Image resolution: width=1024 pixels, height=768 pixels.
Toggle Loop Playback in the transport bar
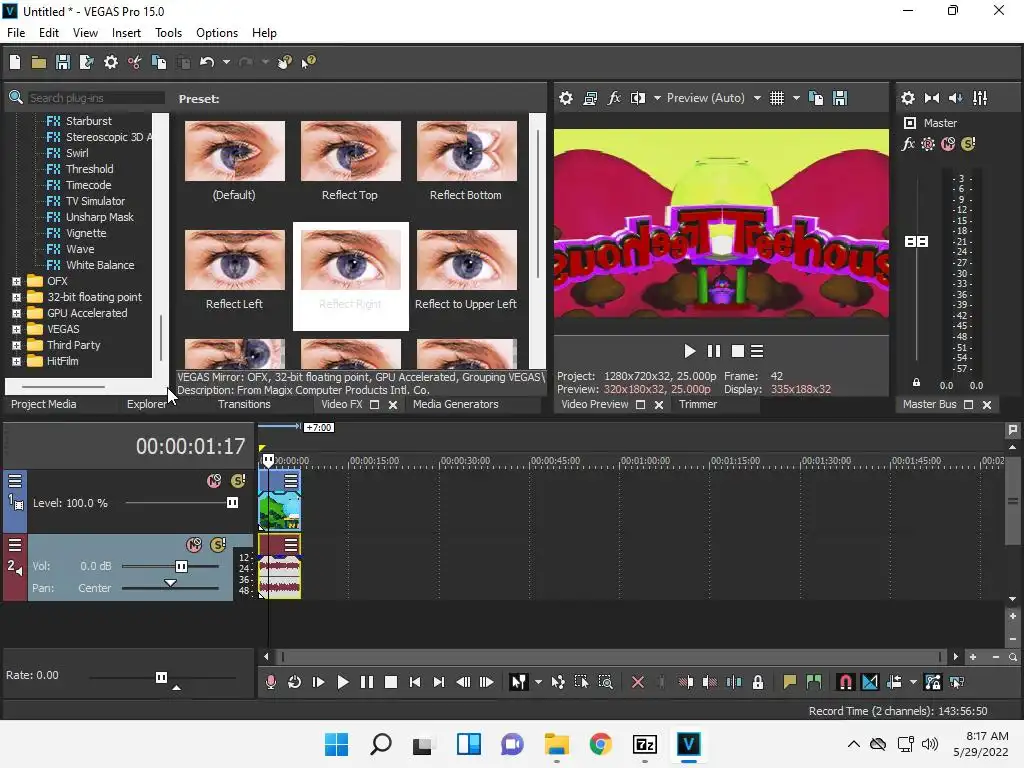(x=295, y=682)
